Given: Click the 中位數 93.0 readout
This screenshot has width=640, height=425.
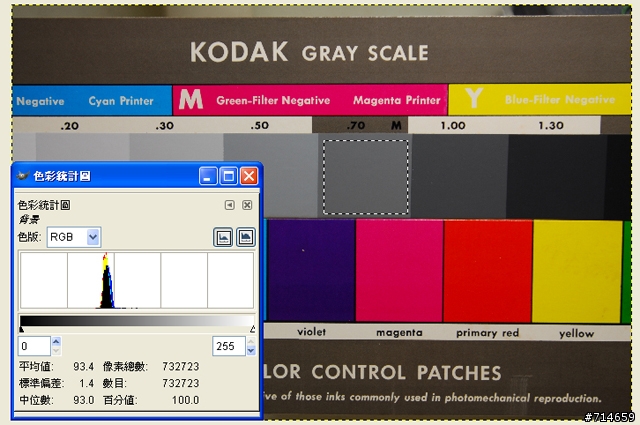Looking at the screenshot, I should (x=56, y=400).
